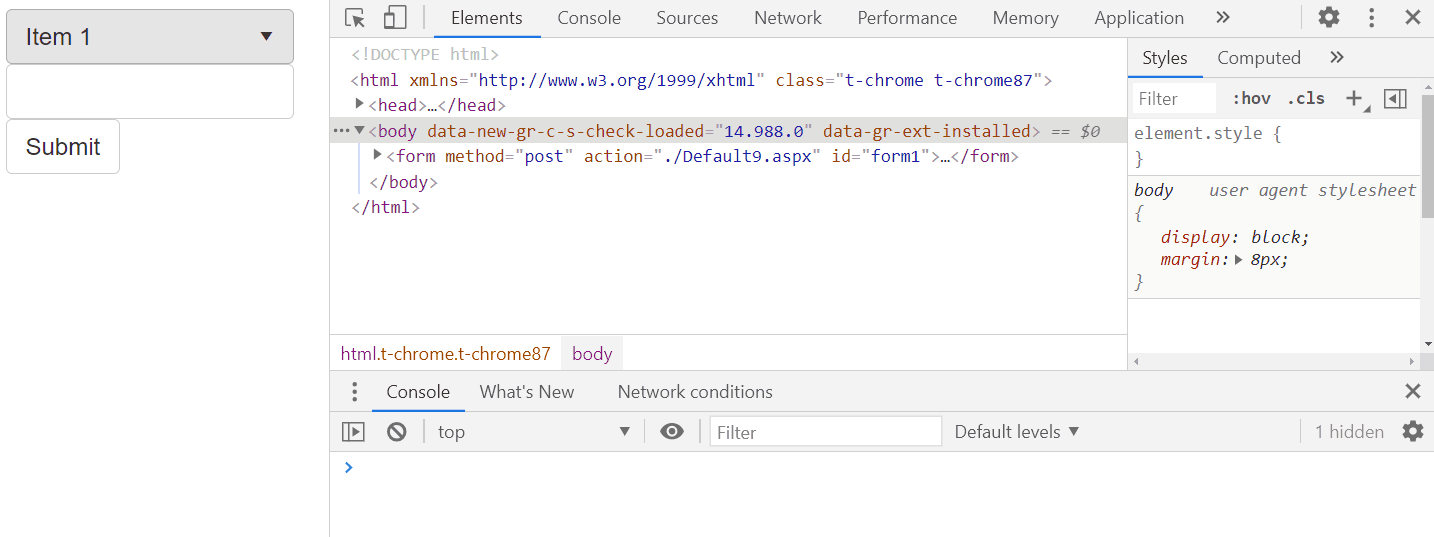Viewport: 1434px width, 537px height.
Task: Expand the head element node
Action: (x=360, y=105)
